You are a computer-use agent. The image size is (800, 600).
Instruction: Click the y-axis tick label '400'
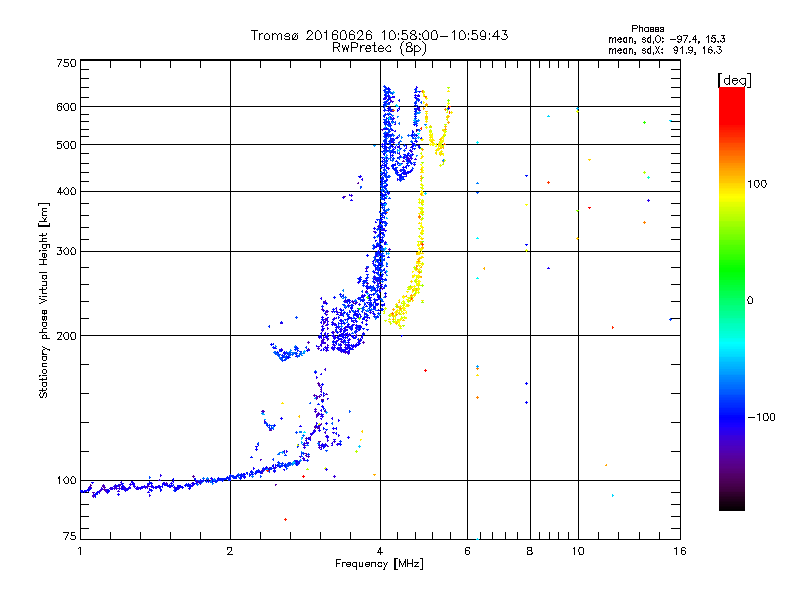(66, 192)
